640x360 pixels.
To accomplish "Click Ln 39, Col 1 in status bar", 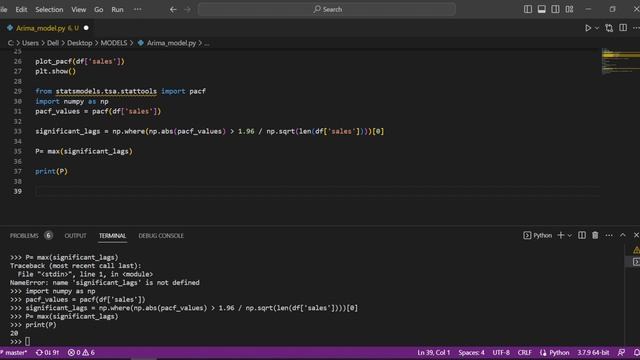I will click(x=433, y=352).
